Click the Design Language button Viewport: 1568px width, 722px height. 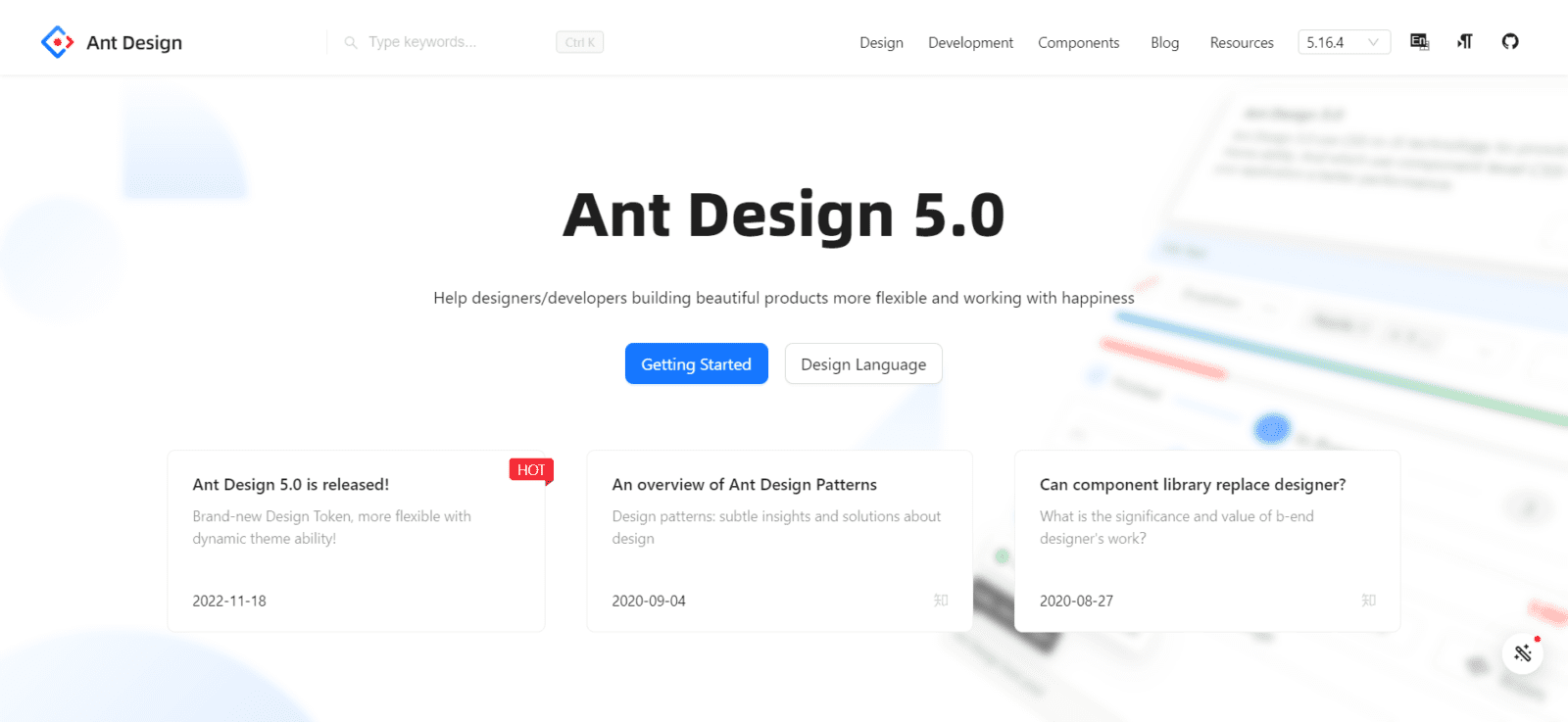[863, 363]
